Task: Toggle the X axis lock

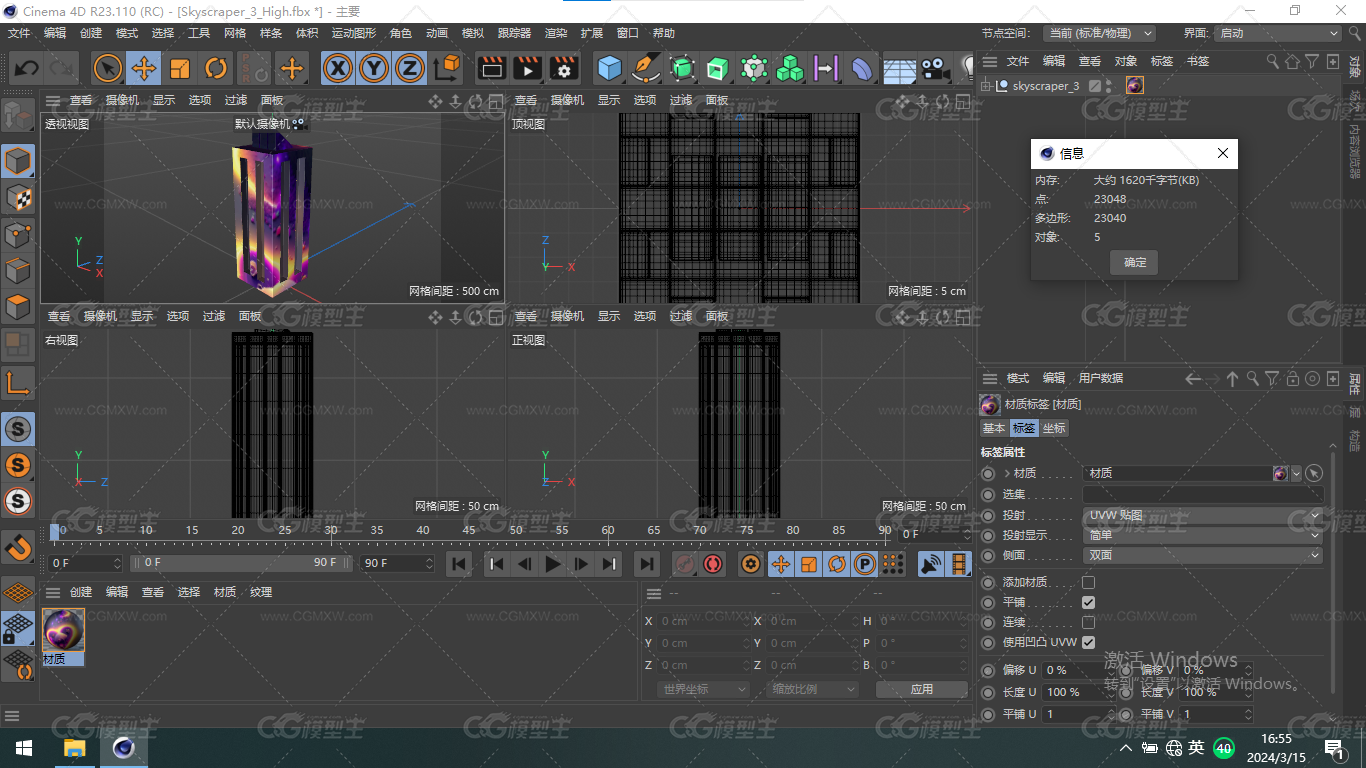Action: [x=339, y=68]
